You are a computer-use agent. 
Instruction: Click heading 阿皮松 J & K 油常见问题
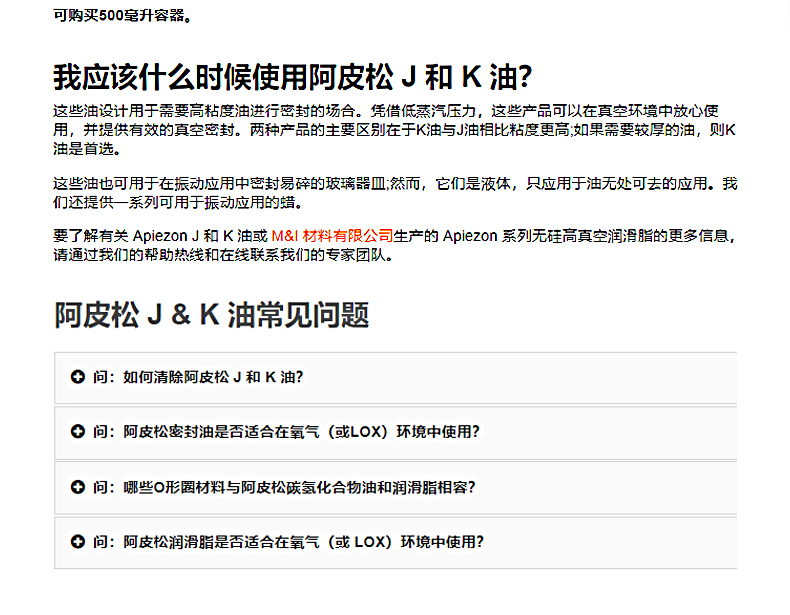pyautogui.click(x=212, y=315)
